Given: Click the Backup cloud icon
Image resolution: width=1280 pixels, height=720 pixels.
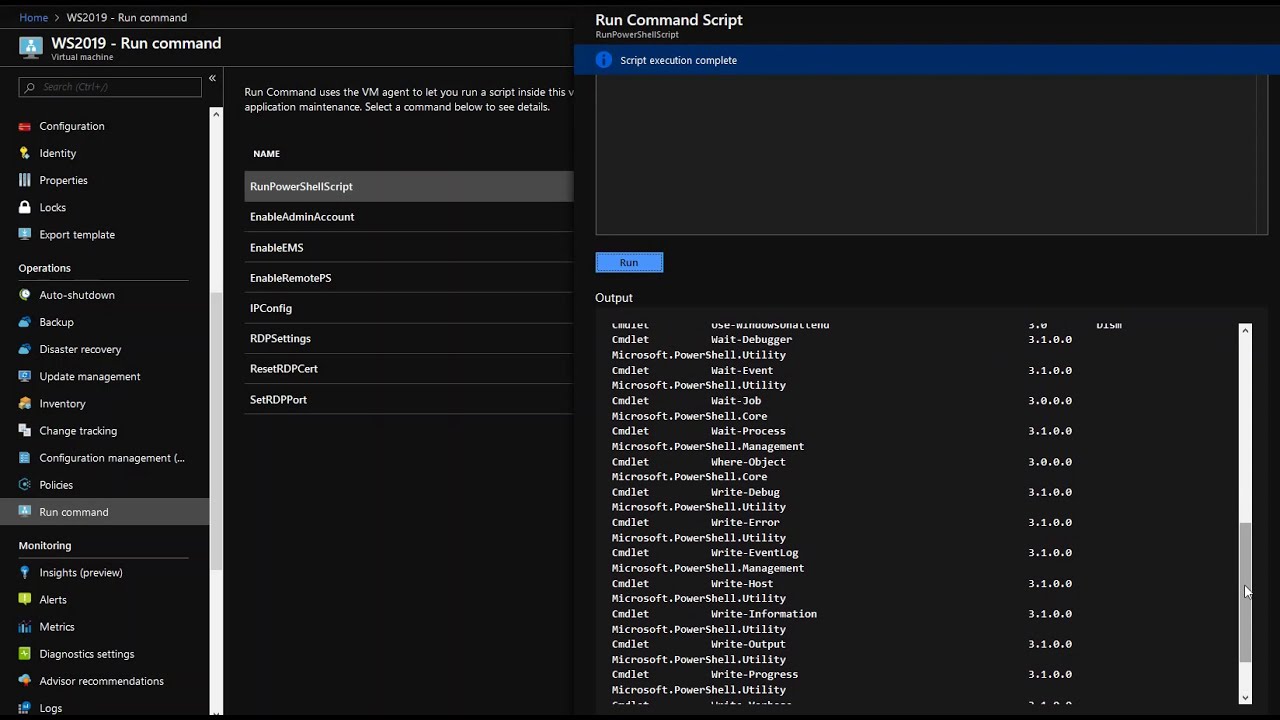Looking at the screenshot, I should [25, 322].
